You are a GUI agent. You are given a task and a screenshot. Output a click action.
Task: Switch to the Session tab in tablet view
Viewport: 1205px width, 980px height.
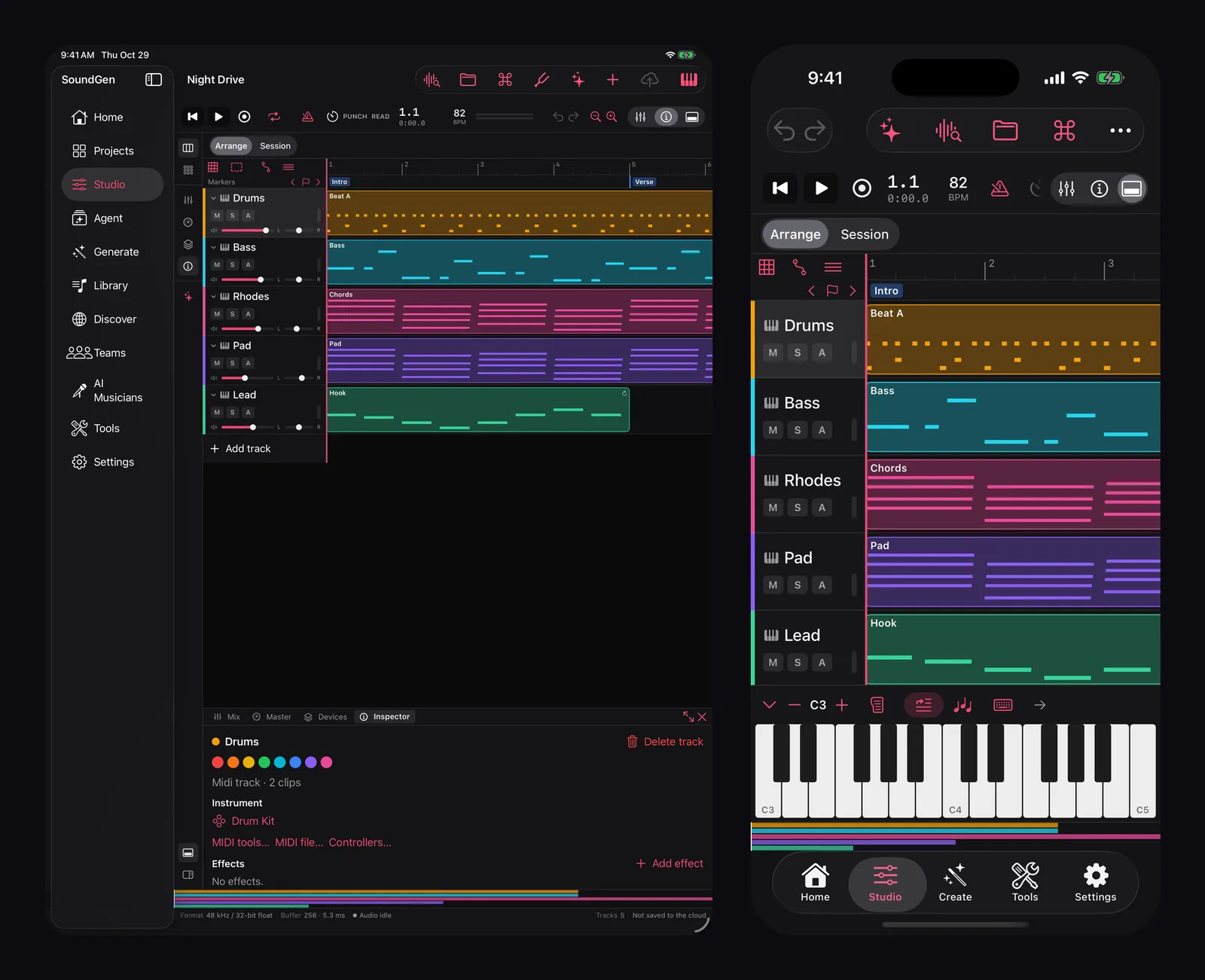click(x=275, y=146)
